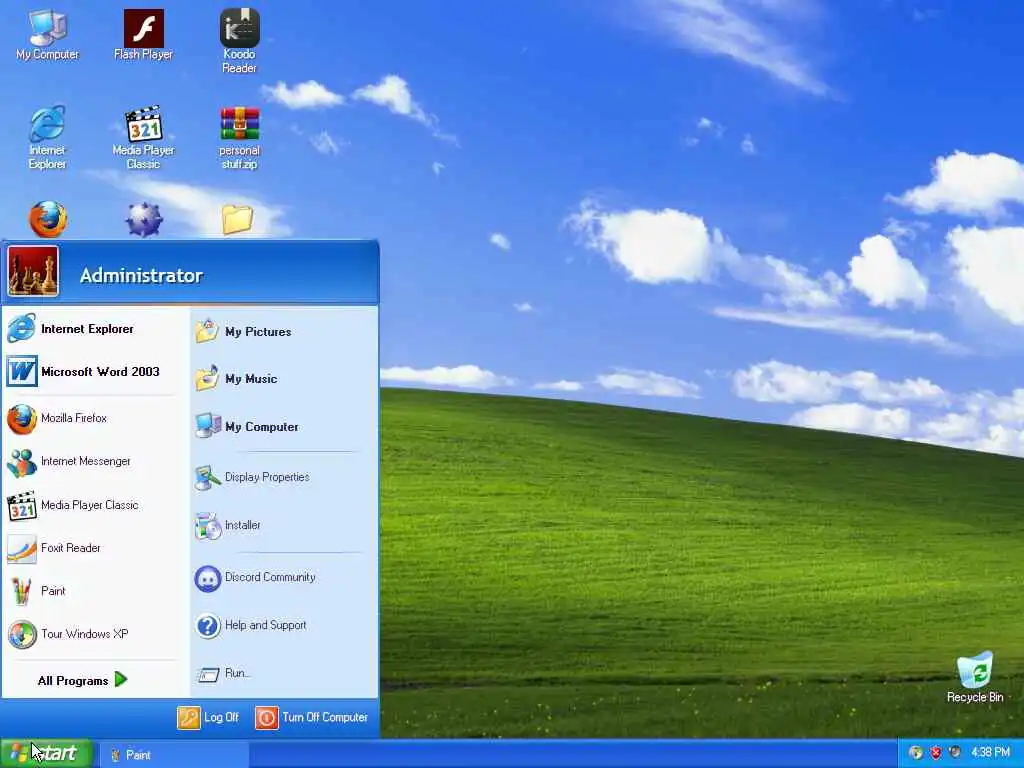Open Internet Explorer from Start menu
Viewport: 1024px width, 768px height.
(93, 328)
